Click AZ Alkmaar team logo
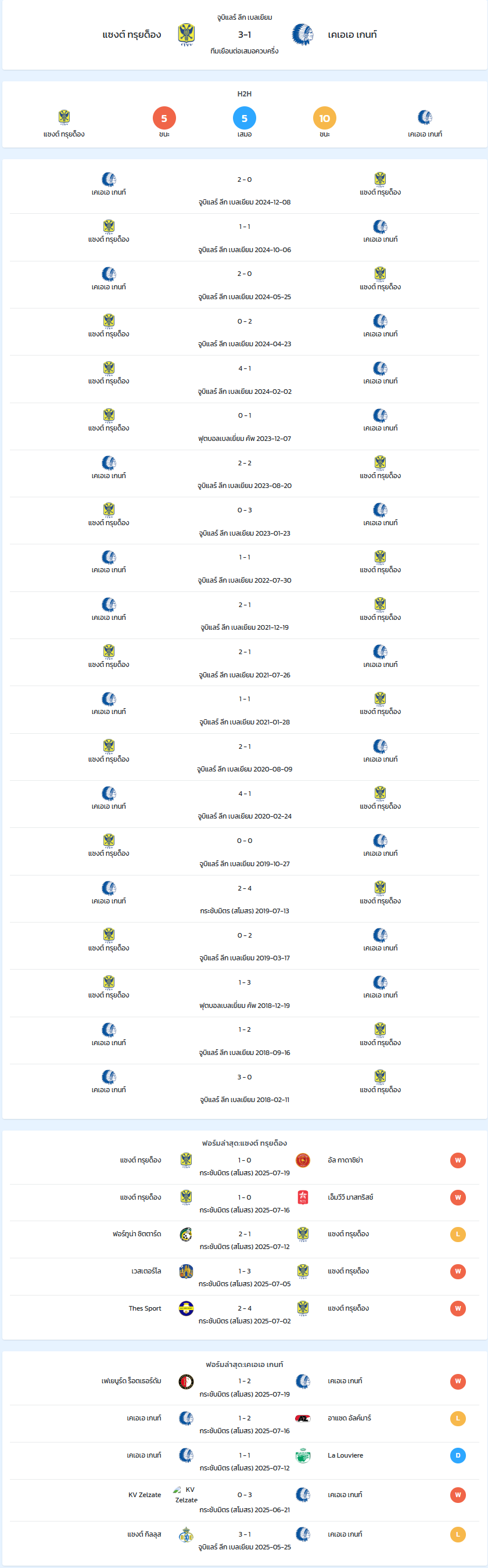This screenshot has width=488, height=1568. [303, 1419]
